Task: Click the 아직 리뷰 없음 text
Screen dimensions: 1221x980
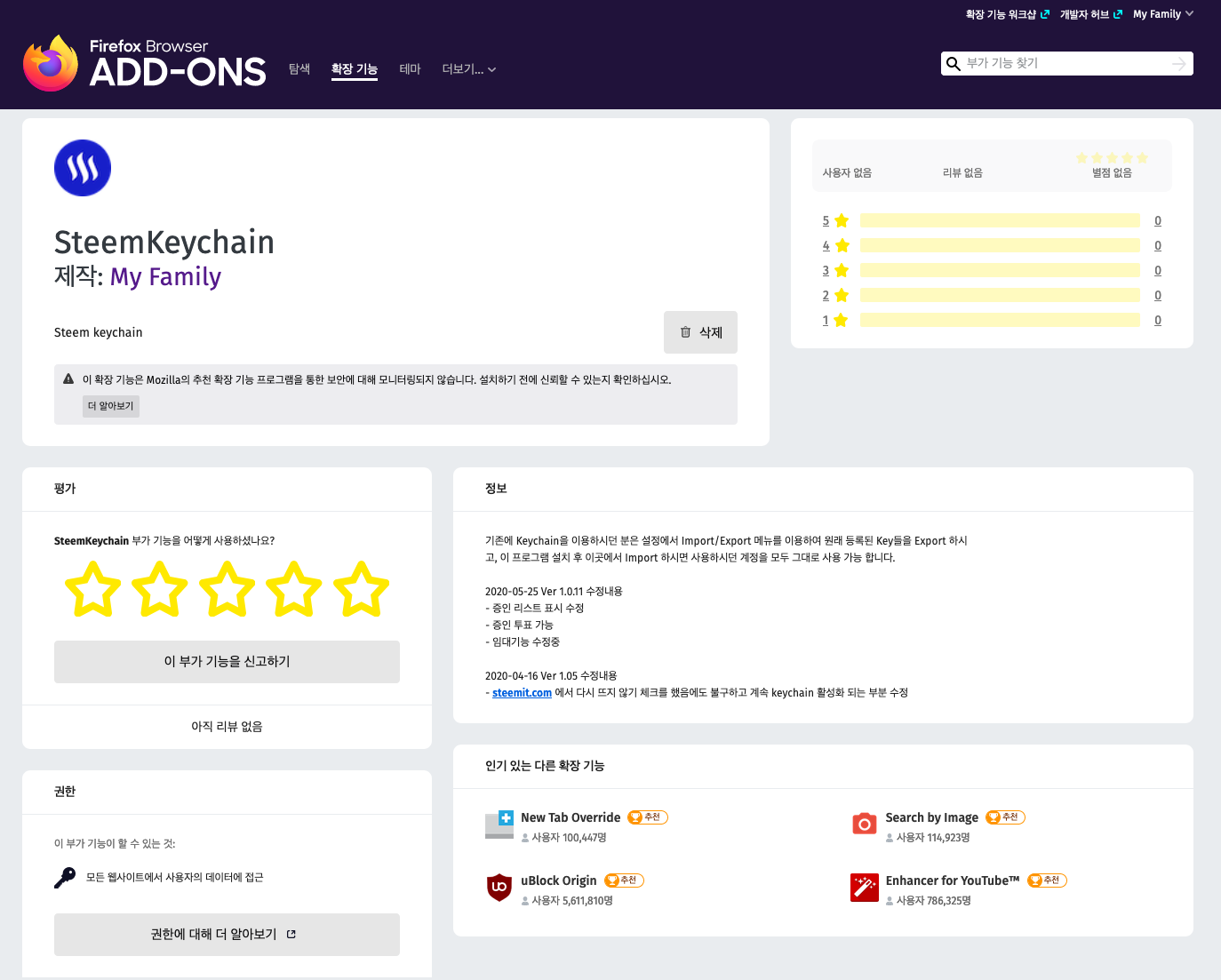Action: click(x=227, y=727)
